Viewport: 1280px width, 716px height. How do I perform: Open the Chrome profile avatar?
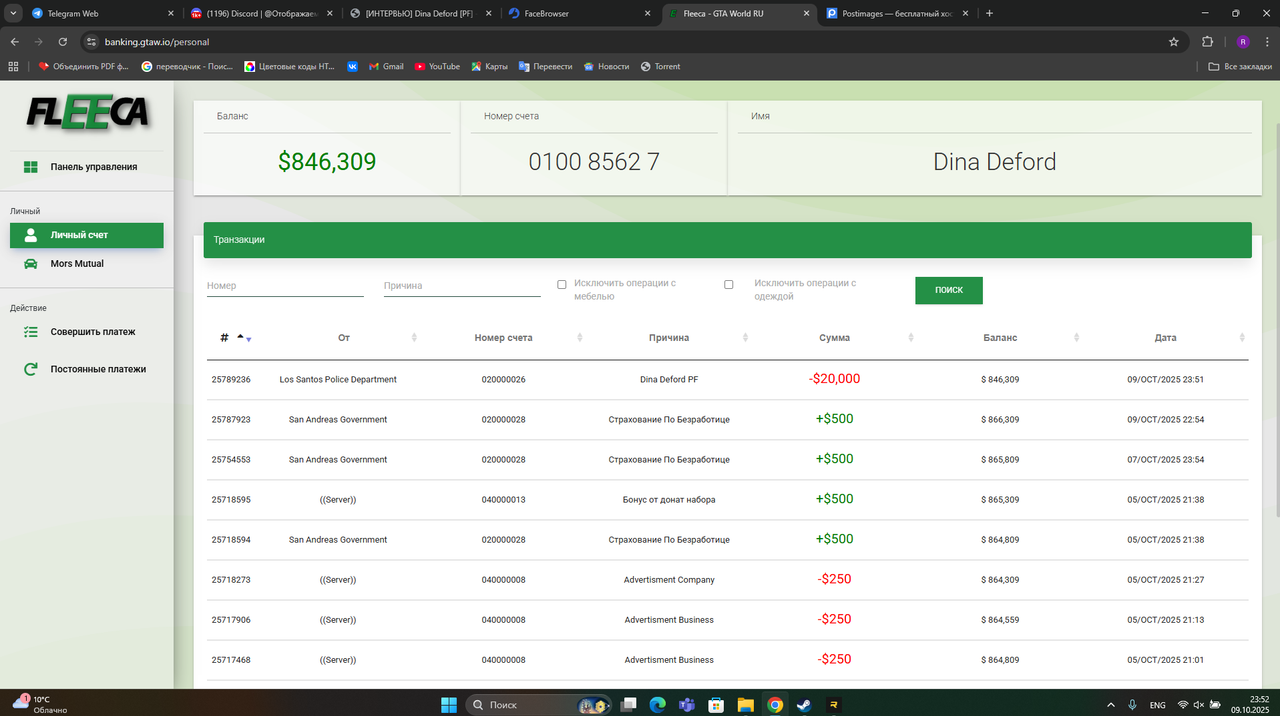(1242, 42)
